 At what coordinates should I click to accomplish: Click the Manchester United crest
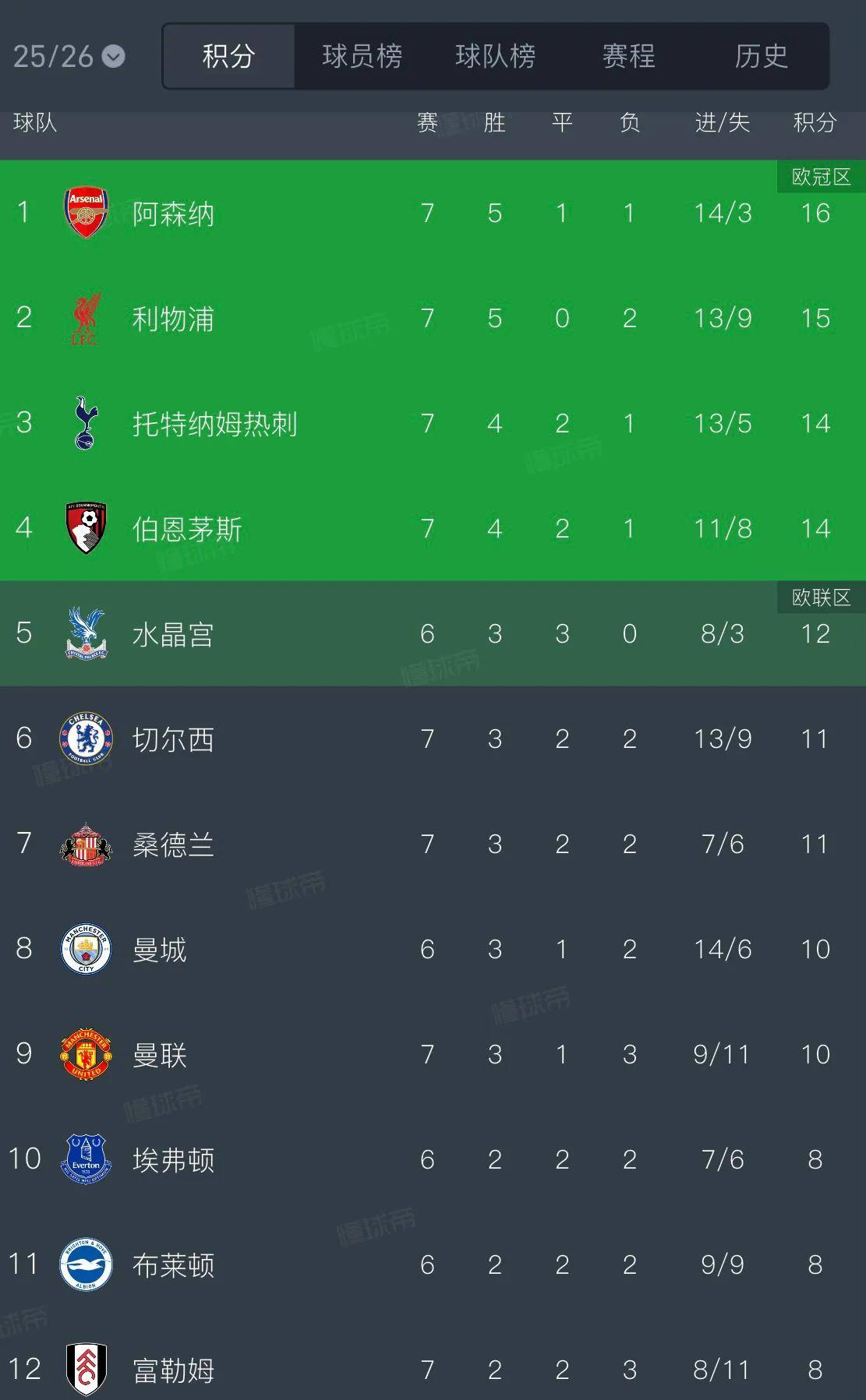click(x=86, y=1054)
